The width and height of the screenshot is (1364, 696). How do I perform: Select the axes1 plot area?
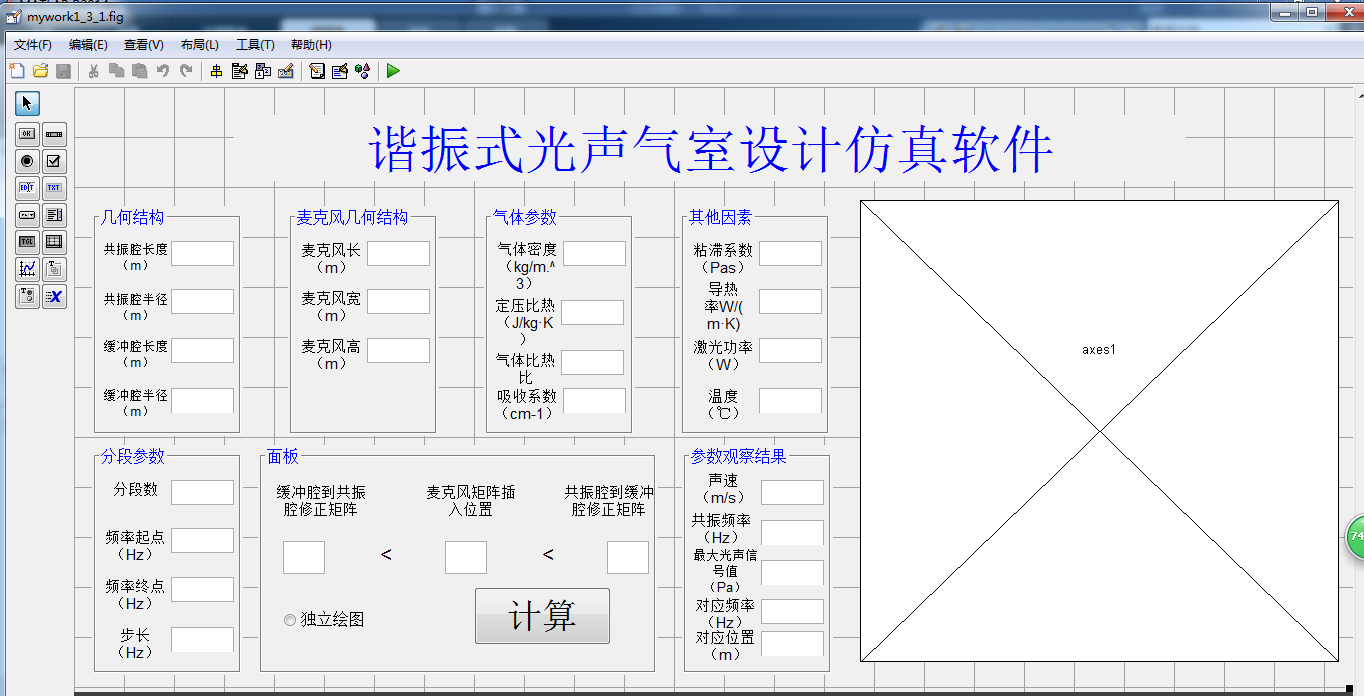click(1099, 431)
